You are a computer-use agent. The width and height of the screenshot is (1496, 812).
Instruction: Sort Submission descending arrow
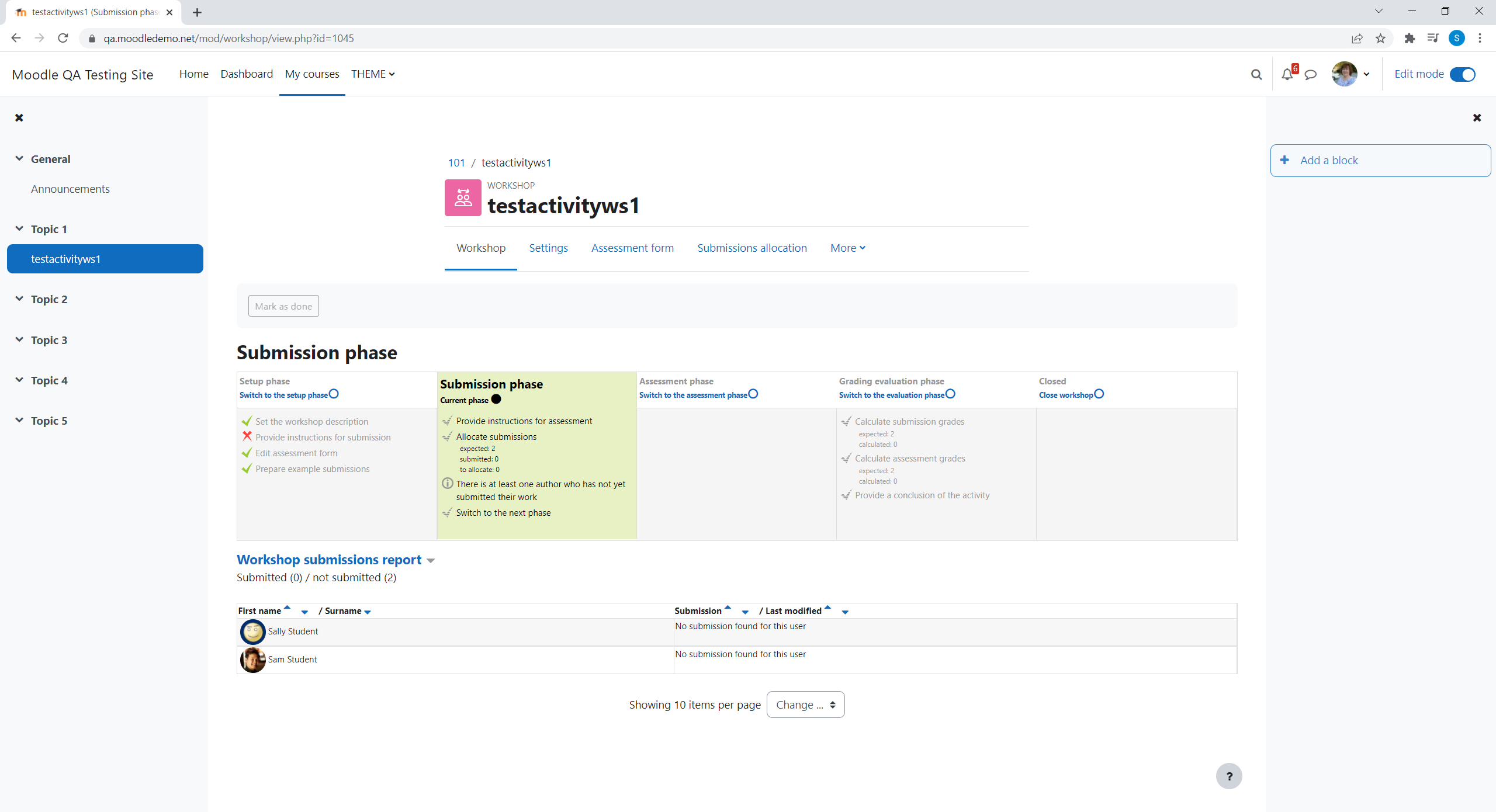pos(745,612)
